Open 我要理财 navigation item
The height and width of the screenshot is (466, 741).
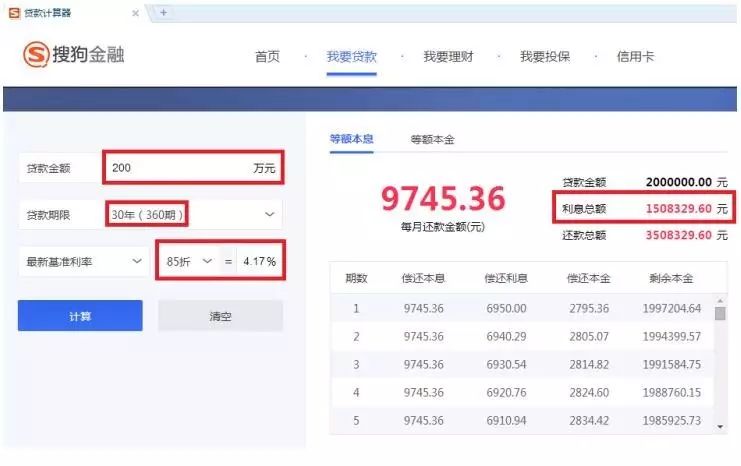448,57
